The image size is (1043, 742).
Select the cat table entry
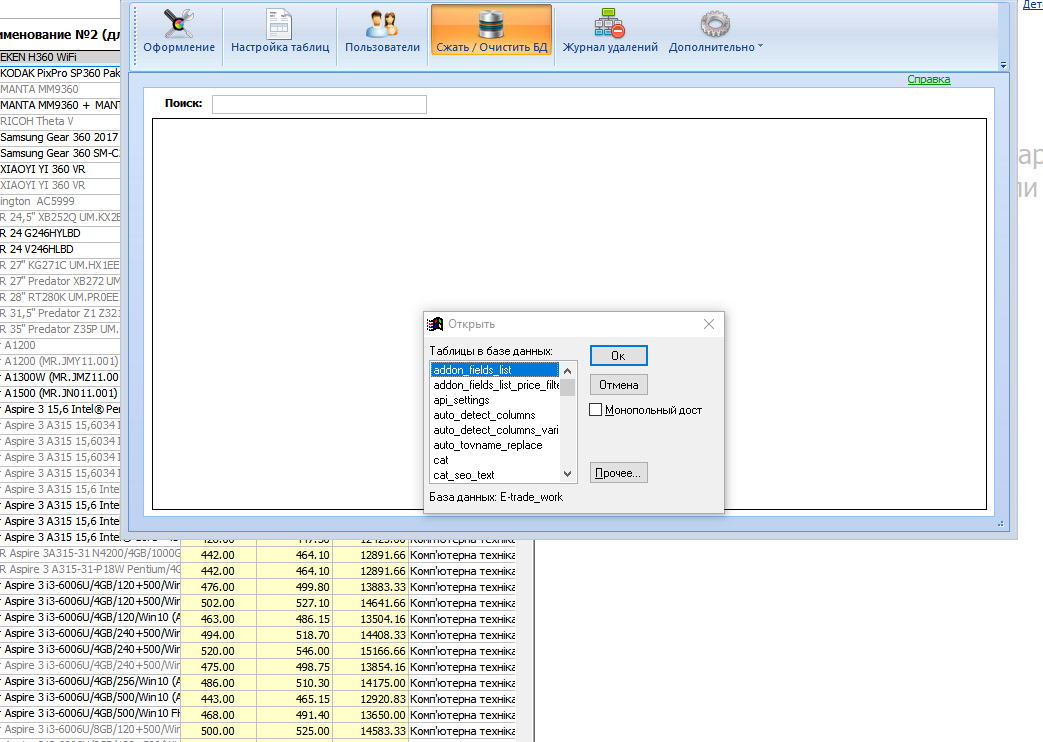pyautogui.click(x=495, y=460)
